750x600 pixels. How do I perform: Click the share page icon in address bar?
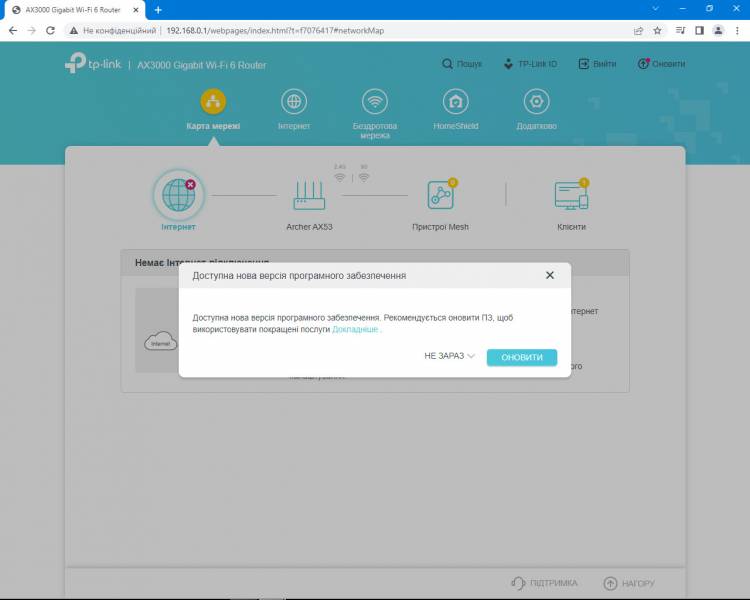[x=638, y=31]
